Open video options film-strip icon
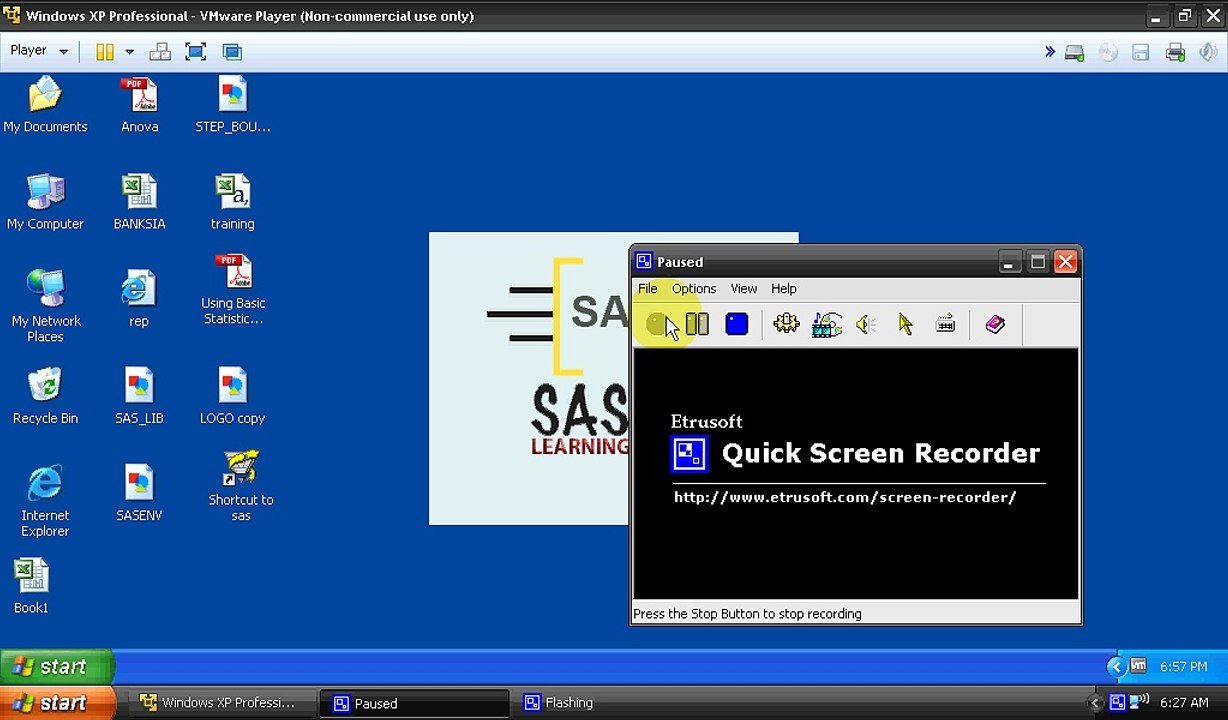Screen dimensions: 1228x720 827,324
